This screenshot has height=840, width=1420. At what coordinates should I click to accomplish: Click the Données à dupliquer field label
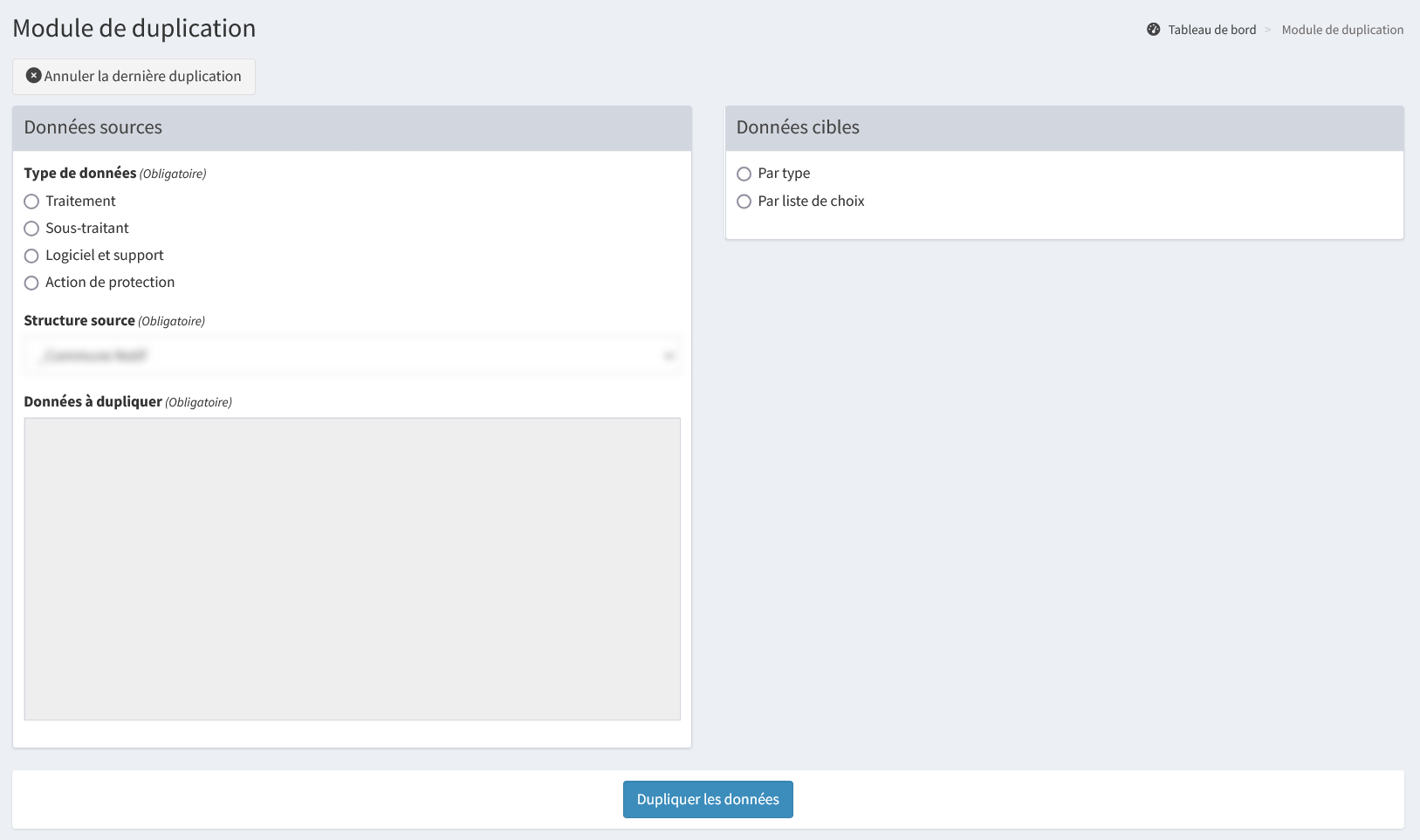[93, 402]
